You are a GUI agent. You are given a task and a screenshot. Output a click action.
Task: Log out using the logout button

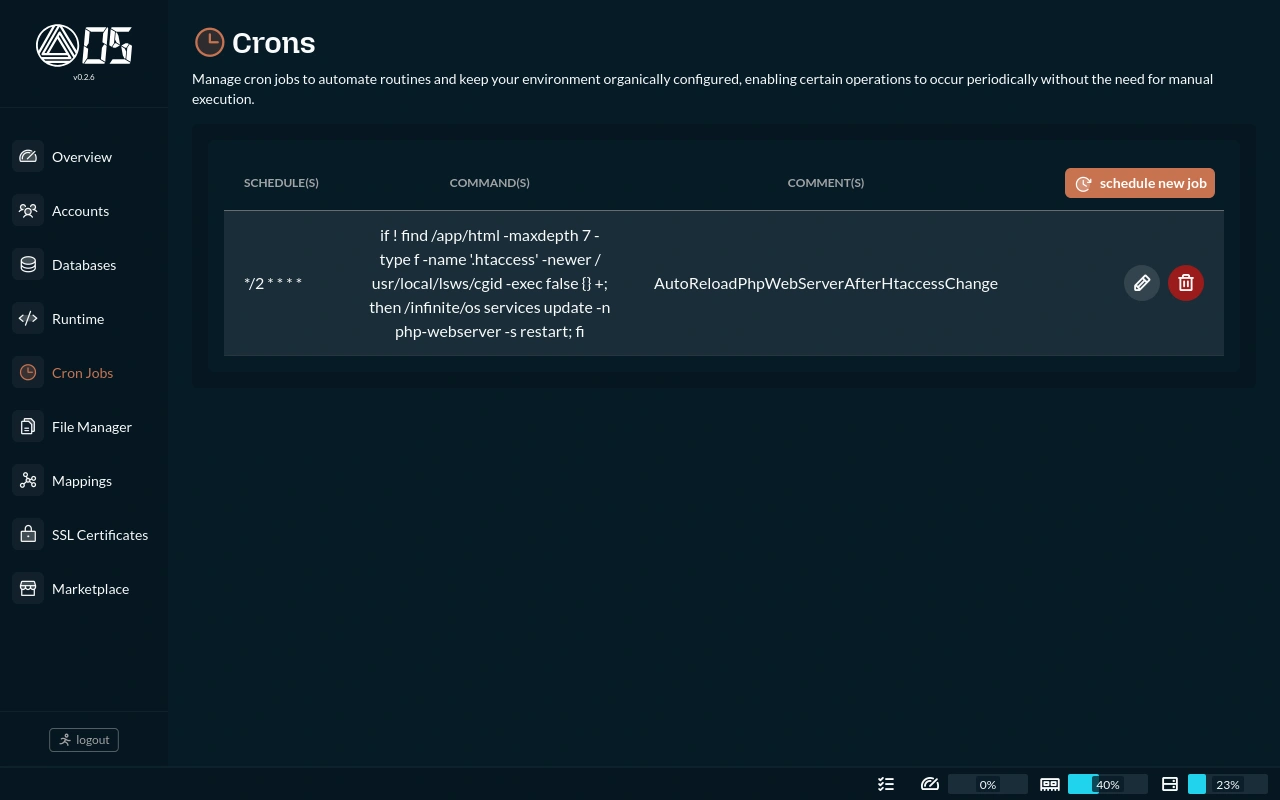[x=84, y=740]
